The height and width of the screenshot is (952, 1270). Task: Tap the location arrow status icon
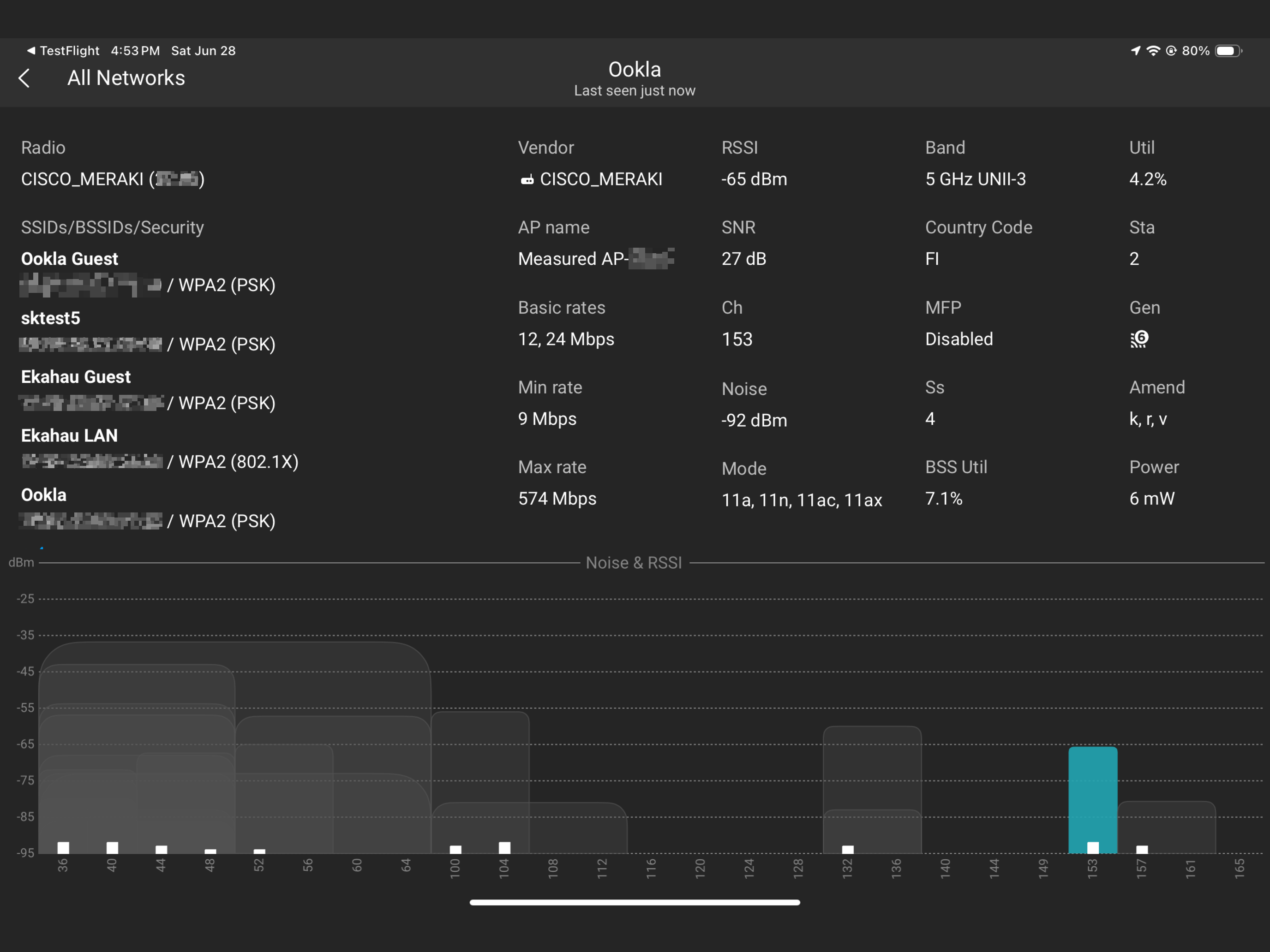[x=1135, y=50]
